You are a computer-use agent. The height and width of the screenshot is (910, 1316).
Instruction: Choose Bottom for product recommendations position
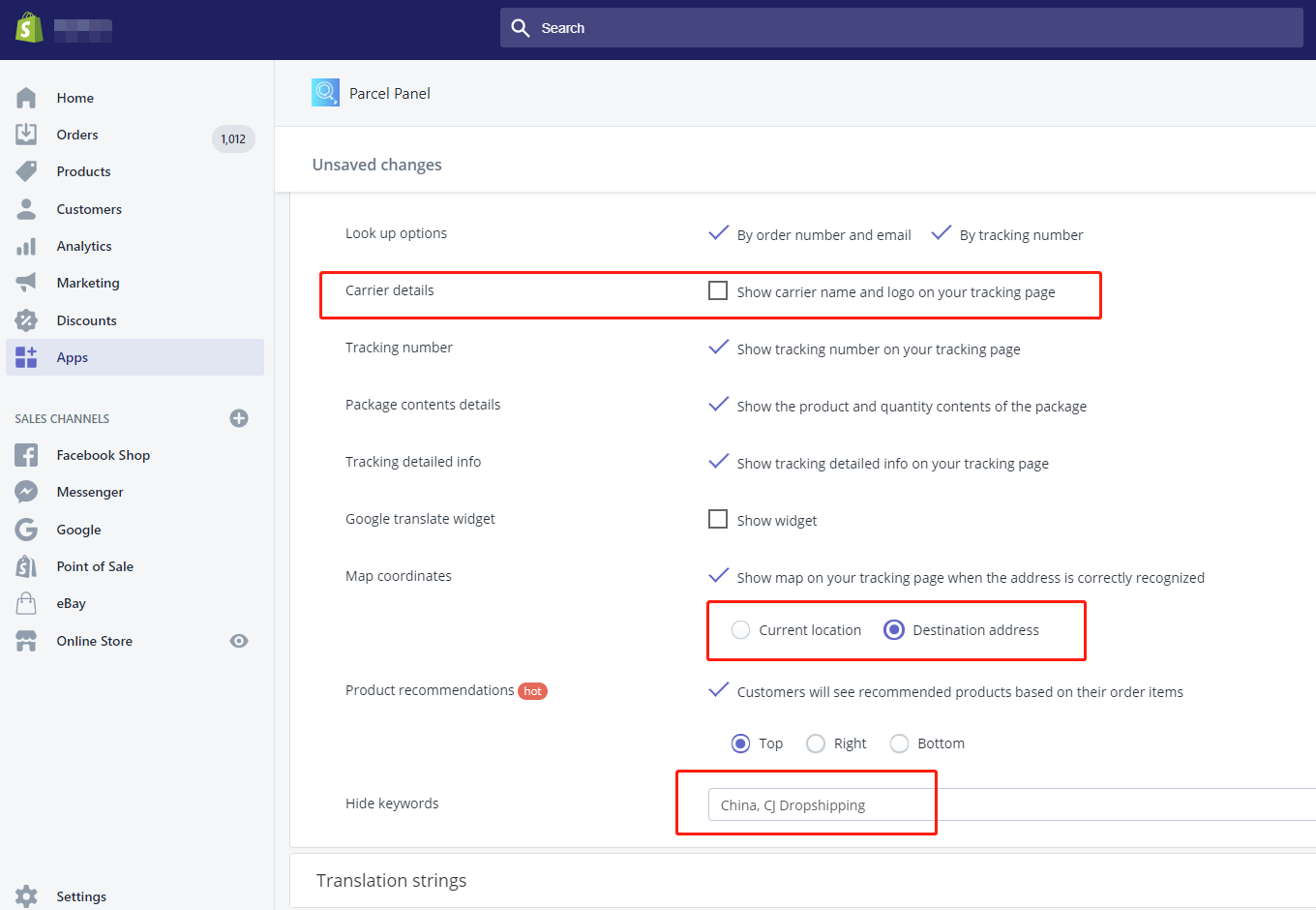click(x=900, y=743)
